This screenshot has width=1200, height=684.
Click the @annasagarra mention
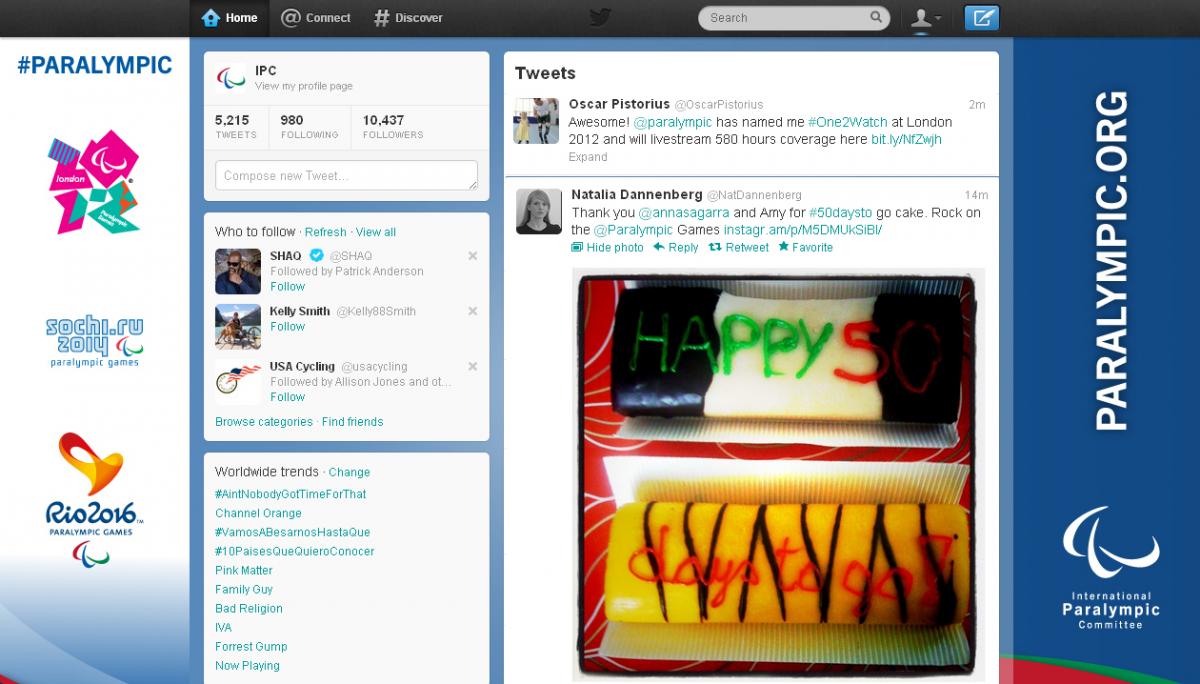683,213
